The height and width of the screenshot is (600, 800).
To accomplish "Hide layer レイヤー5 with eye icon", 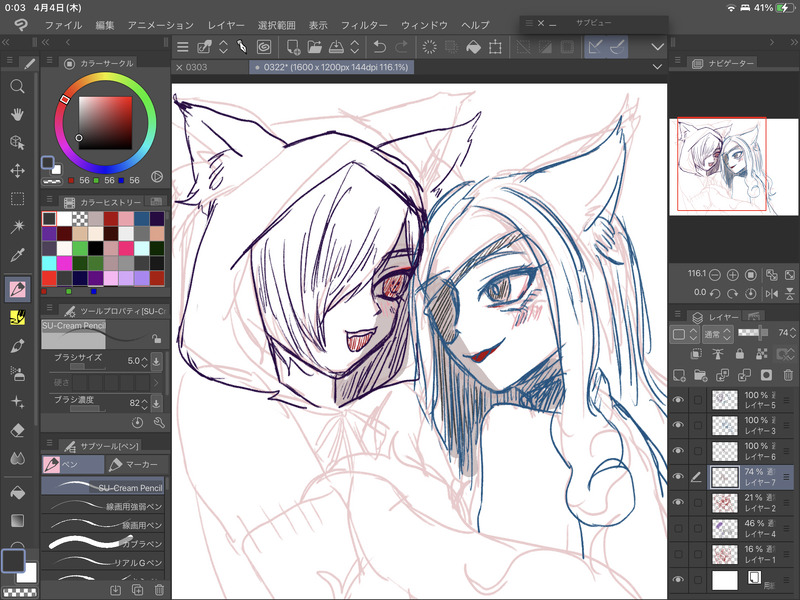I will click(678, 399).
